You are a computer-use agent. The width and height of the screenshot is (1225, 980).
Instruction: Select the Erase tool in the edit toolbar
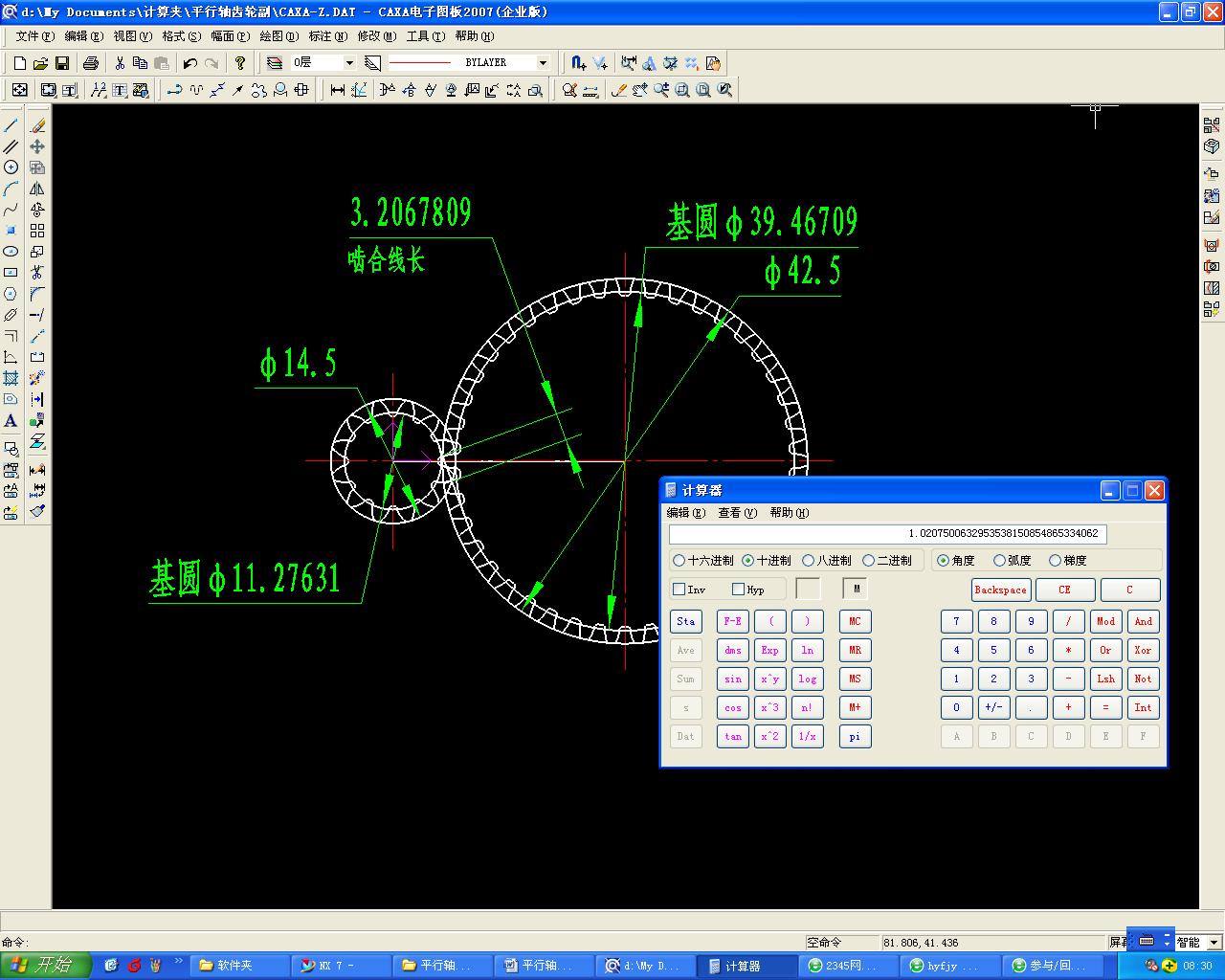click(37, 125)
